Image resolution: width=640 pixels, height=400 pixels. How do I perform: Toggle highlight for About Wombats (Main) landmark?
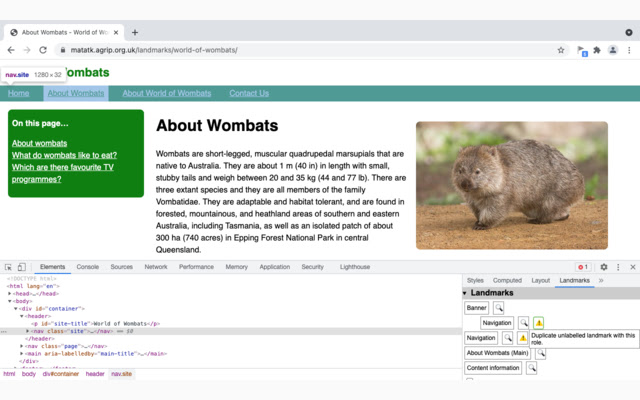[541, 353]
